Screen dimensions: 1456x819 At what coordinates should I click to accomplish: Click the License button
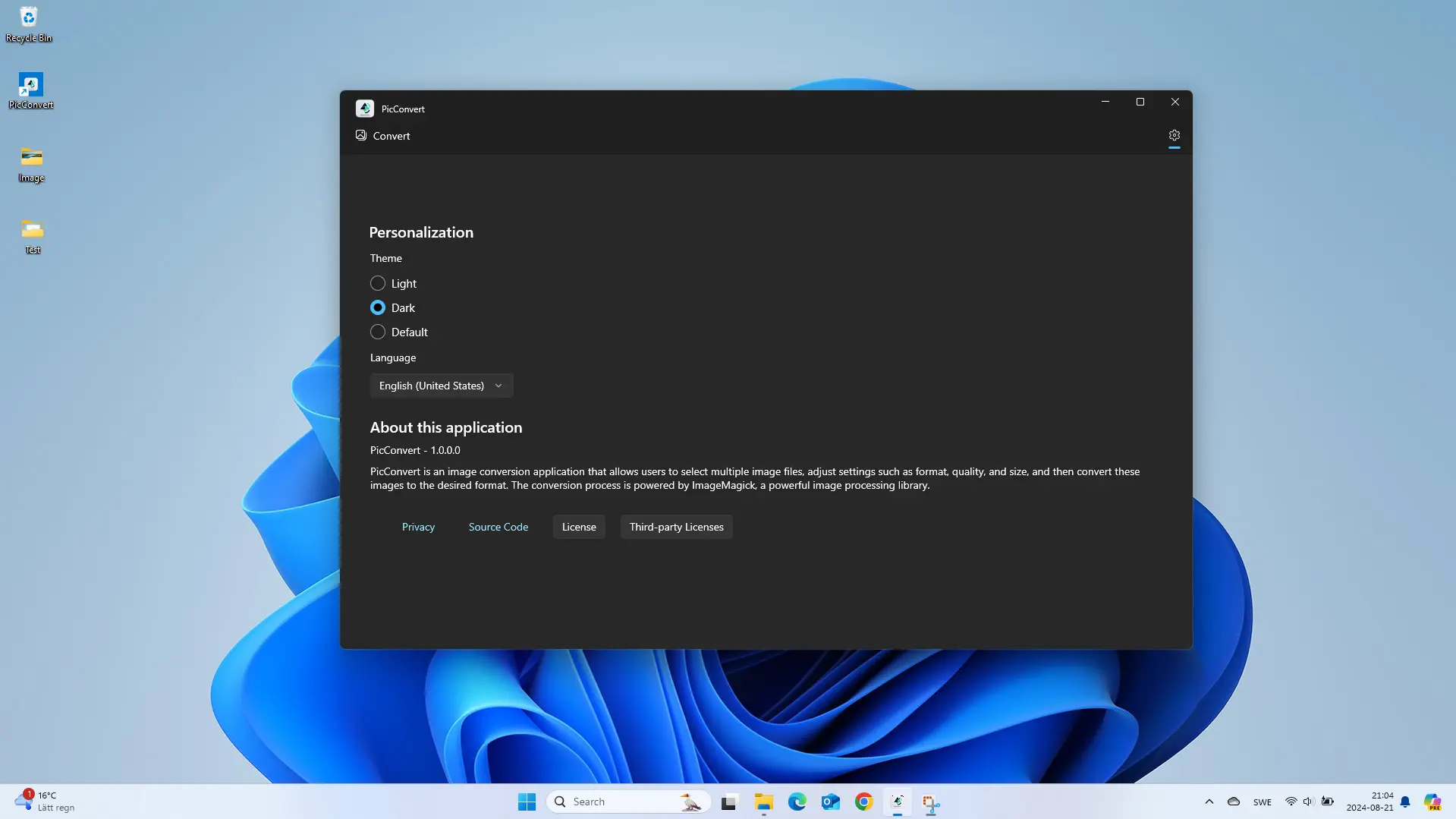[579, 527]
